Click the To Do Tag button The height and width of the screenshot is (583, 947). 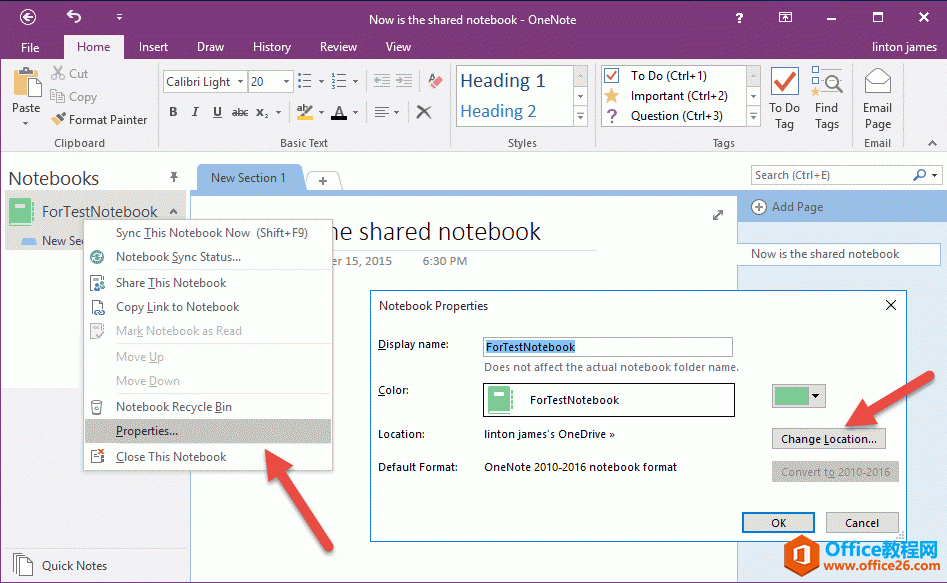coord(784,100)
